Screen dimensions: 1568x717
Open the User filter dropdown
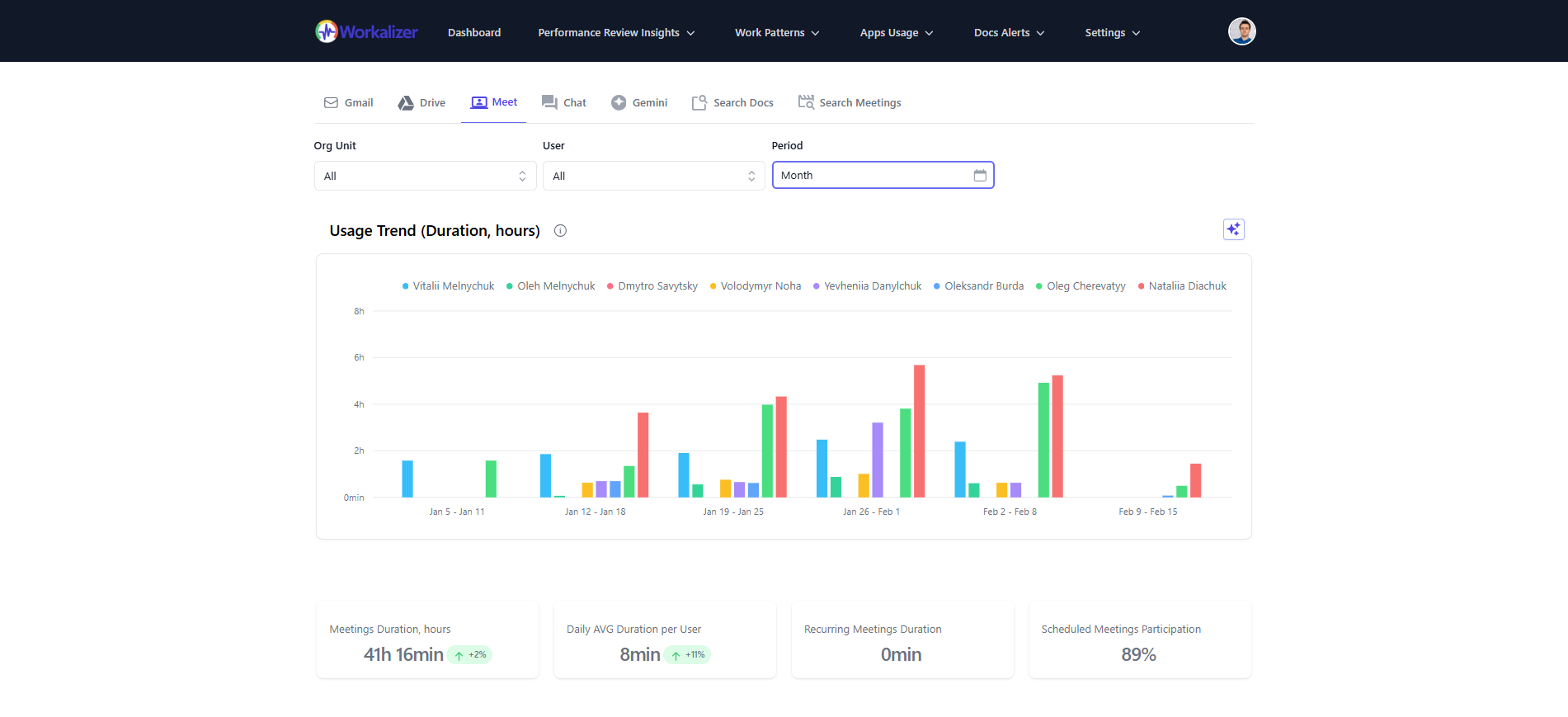pos(654,176)
